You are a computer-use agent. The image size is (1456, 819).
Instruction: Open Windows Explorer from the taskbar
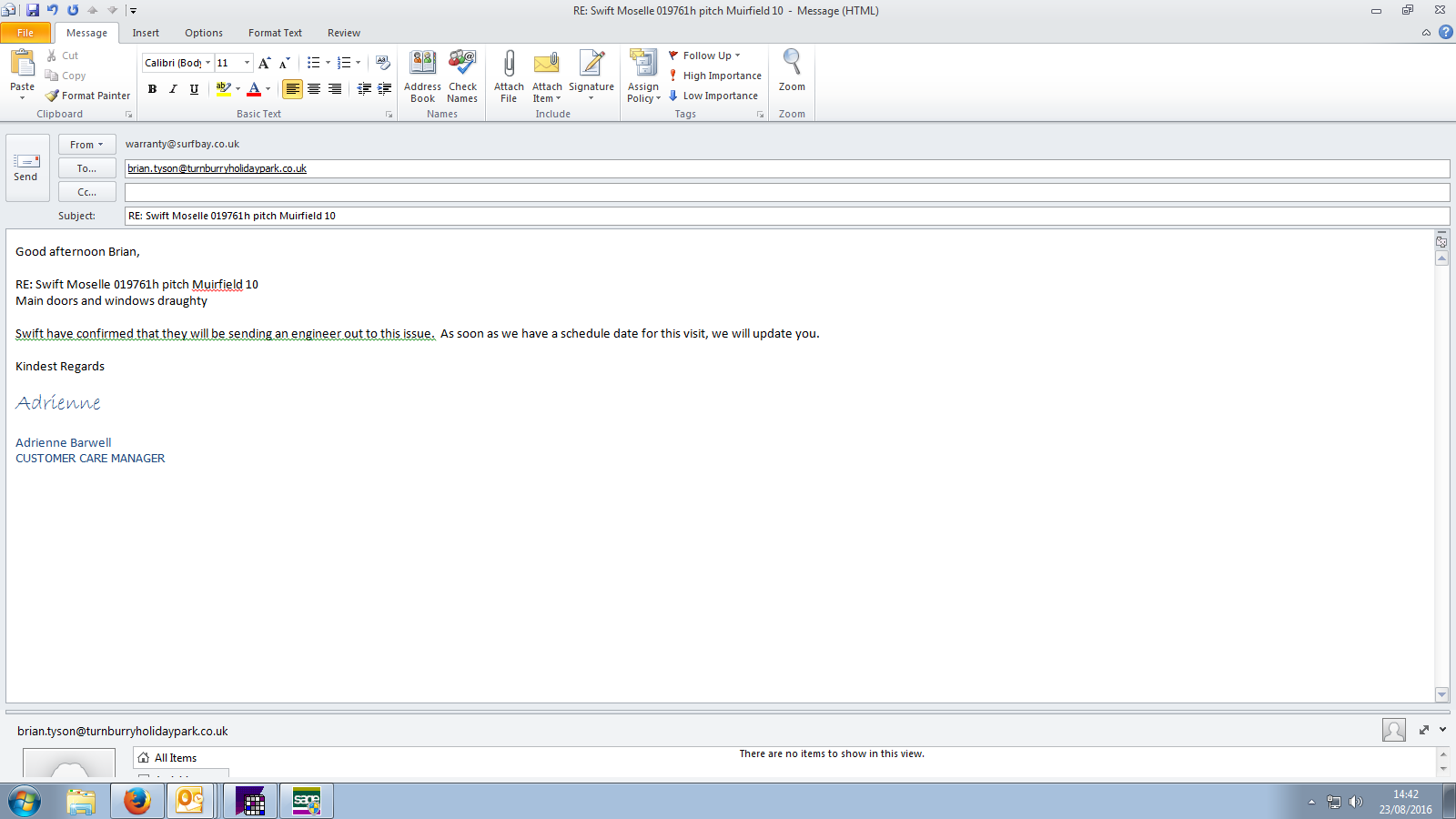click(81, 801)
